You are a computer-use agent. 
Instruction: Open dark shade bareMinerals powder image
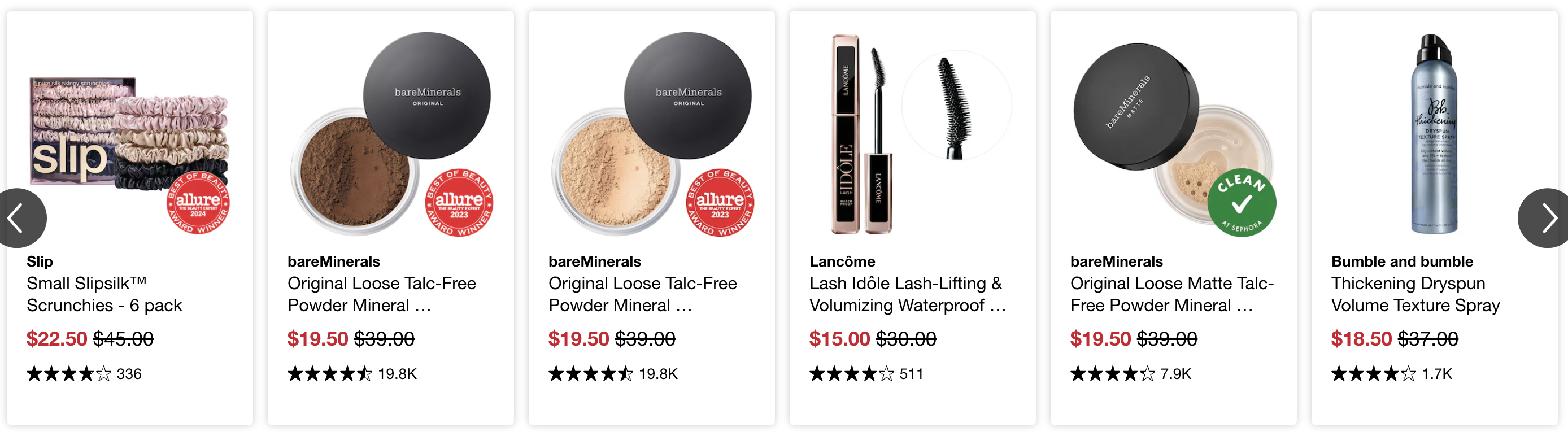click(391, 134)
